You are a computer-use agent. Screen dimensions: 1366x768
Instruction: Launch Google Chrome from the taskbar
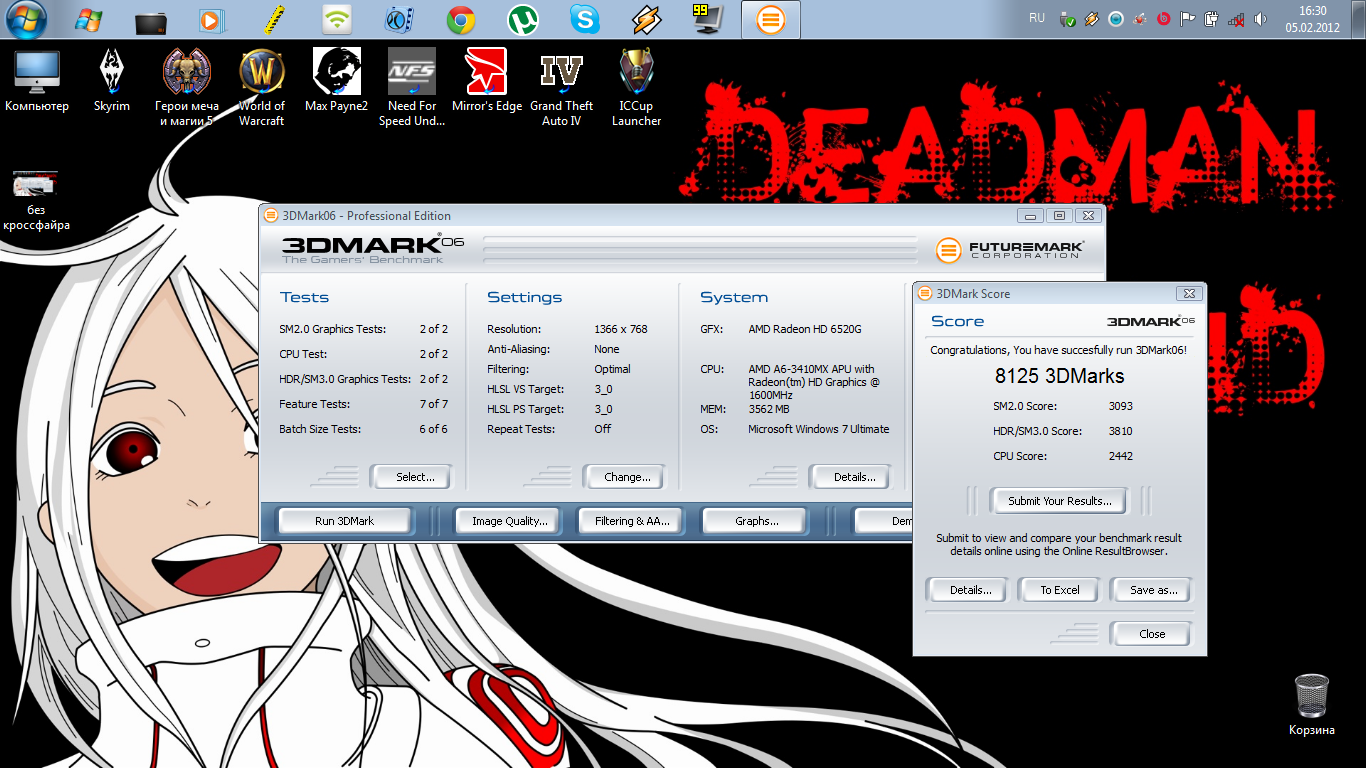(460, 19)
